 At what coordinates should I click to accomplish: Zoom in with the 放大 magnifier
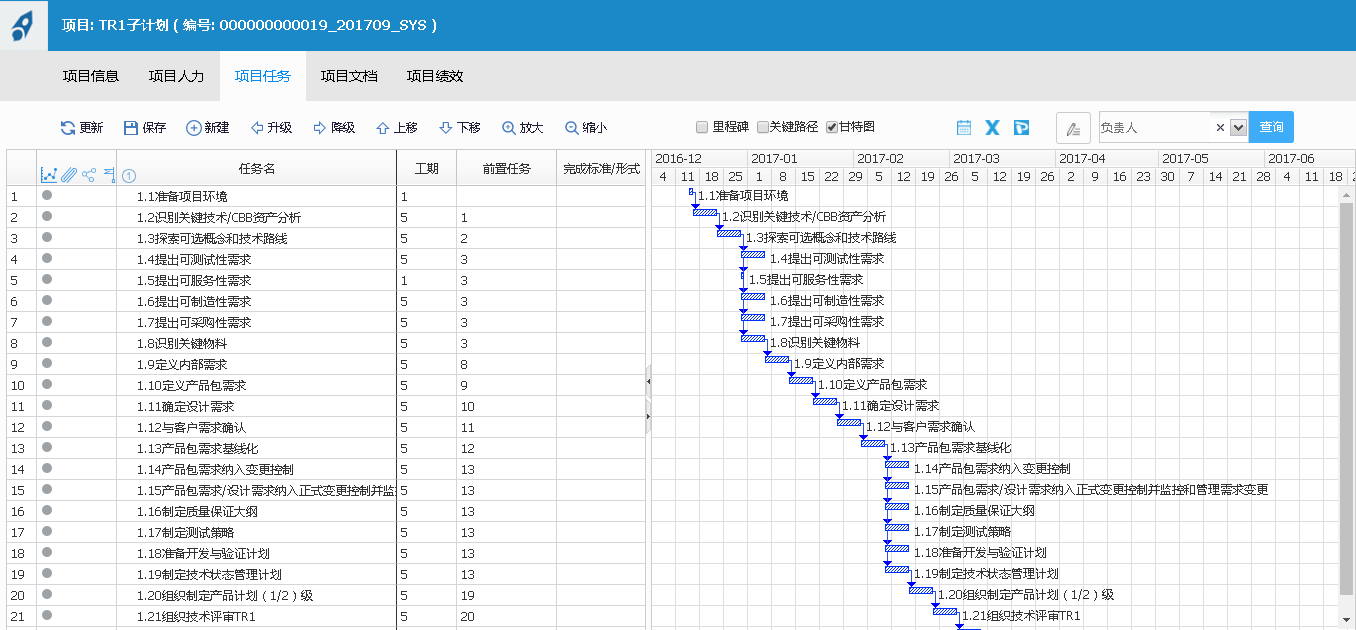pyautogui.click(x=509, y=128)
